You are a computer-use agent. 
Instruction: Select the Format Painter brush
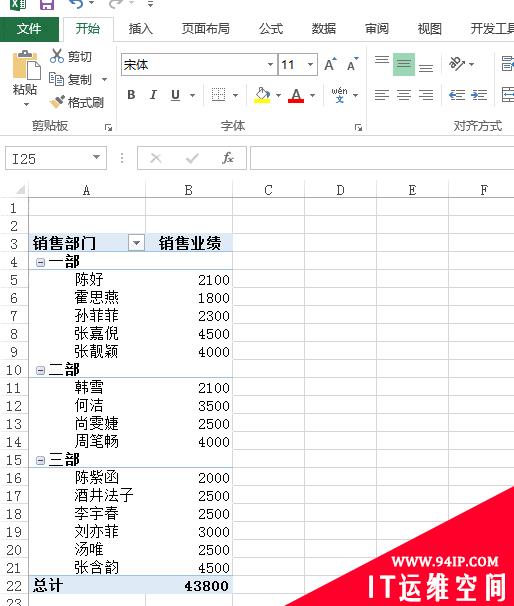[x=56, y=102]
